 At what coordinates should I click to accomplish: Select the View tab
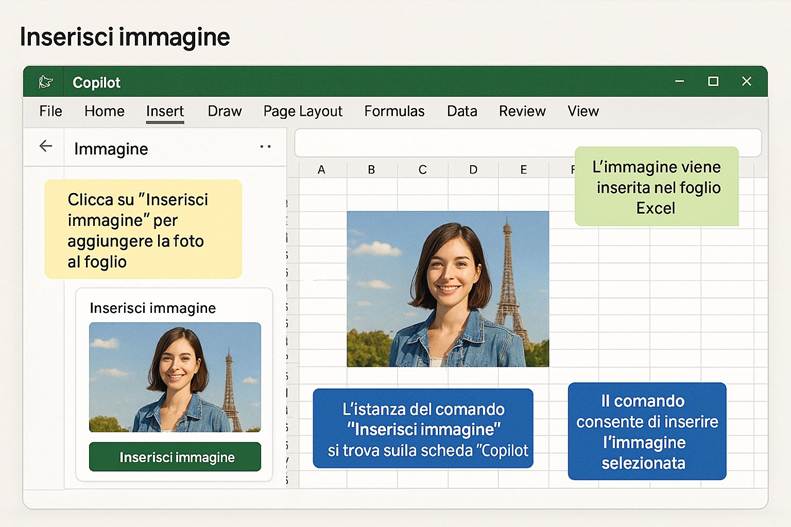tap(583, 111)
